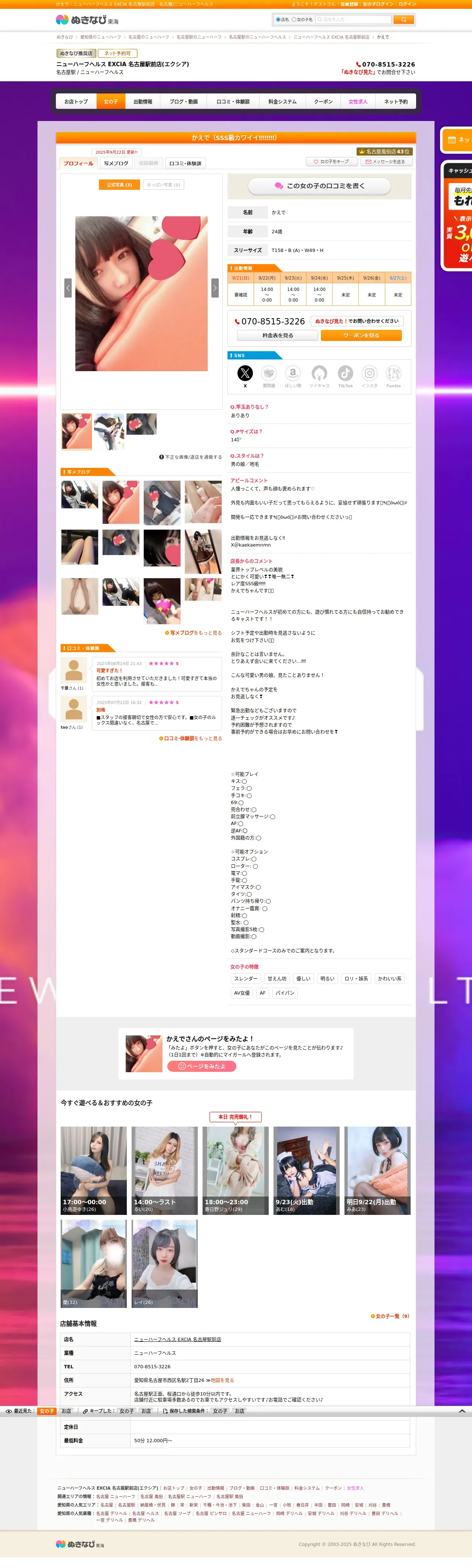
Task: Click the eye icon 最近見た
Action: (8, 1411)
